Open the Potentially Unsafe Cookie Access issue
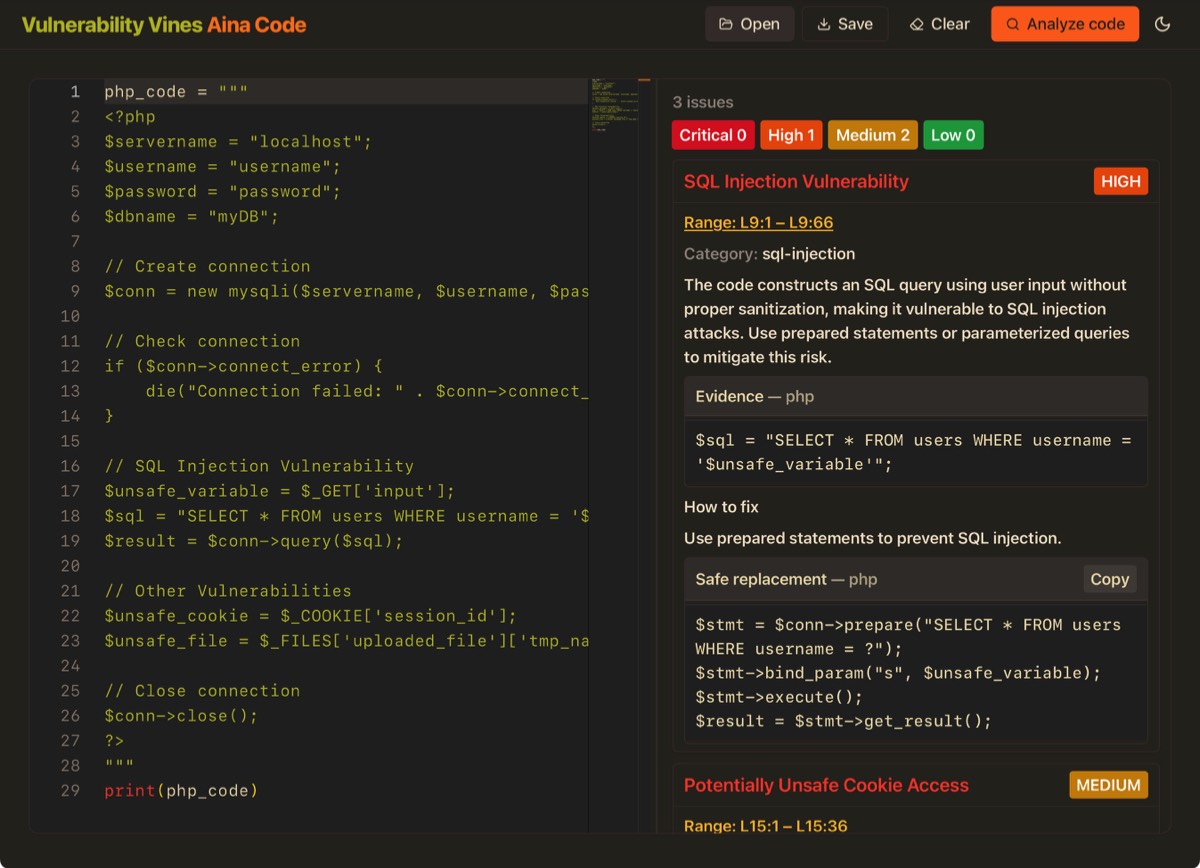This screenshot has width=1200, height=868. [x=826, y=785]
